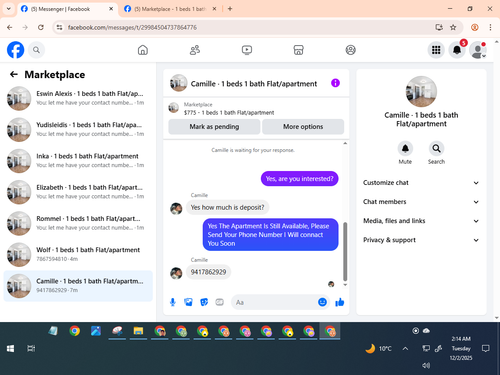Open Windows notification center icon
The width and height of the screenshot is (500, 375).
click(x=486, y=349)
